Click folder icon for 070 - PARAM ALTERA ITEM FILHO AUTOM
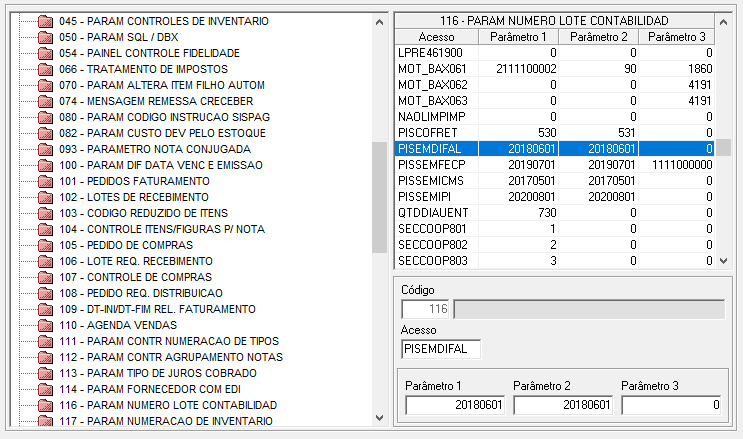Viewport: 743px width, 439px height. point(45,85)
